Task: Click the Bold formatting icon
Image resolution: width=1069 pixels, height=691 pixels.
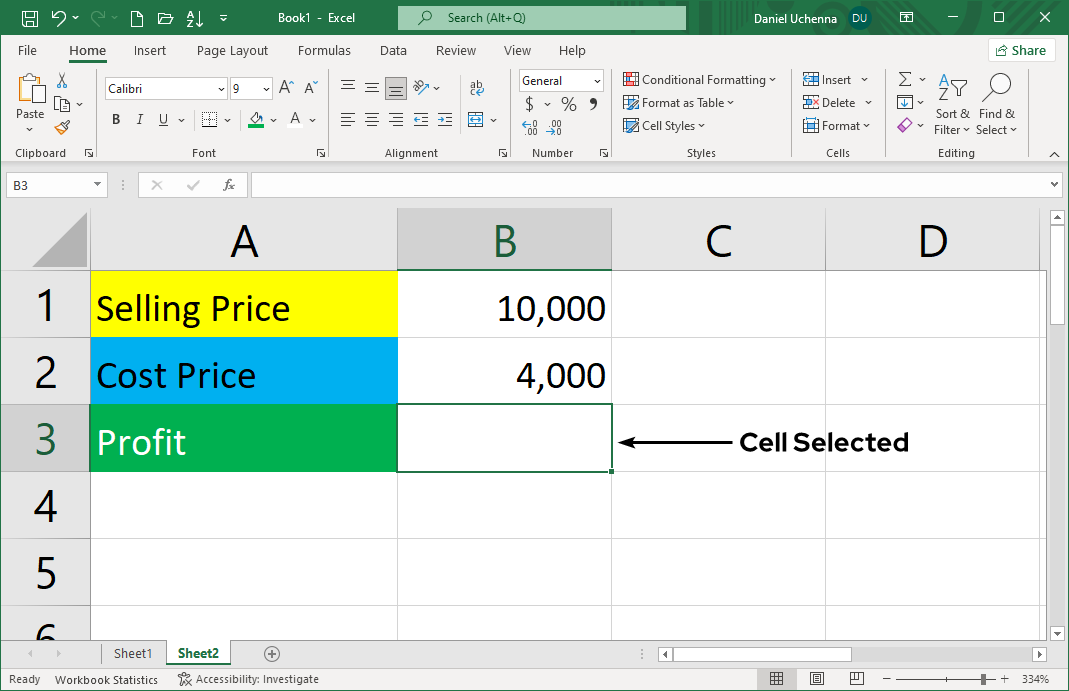Action: (x=115, y=119)
